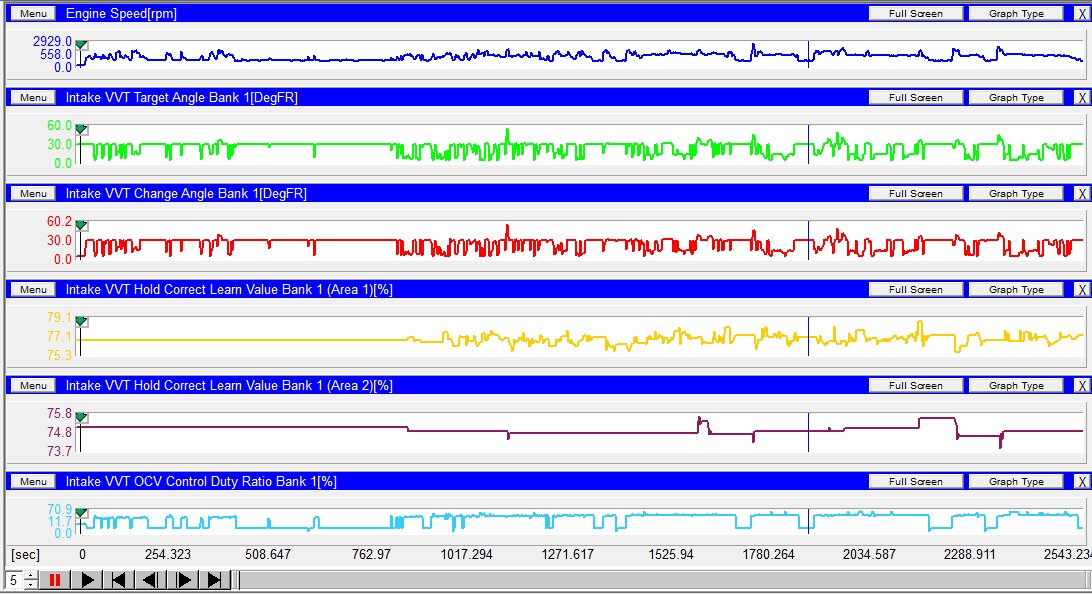Step back one frame
The image size is (1092, 595).
(x=150, y=580)
